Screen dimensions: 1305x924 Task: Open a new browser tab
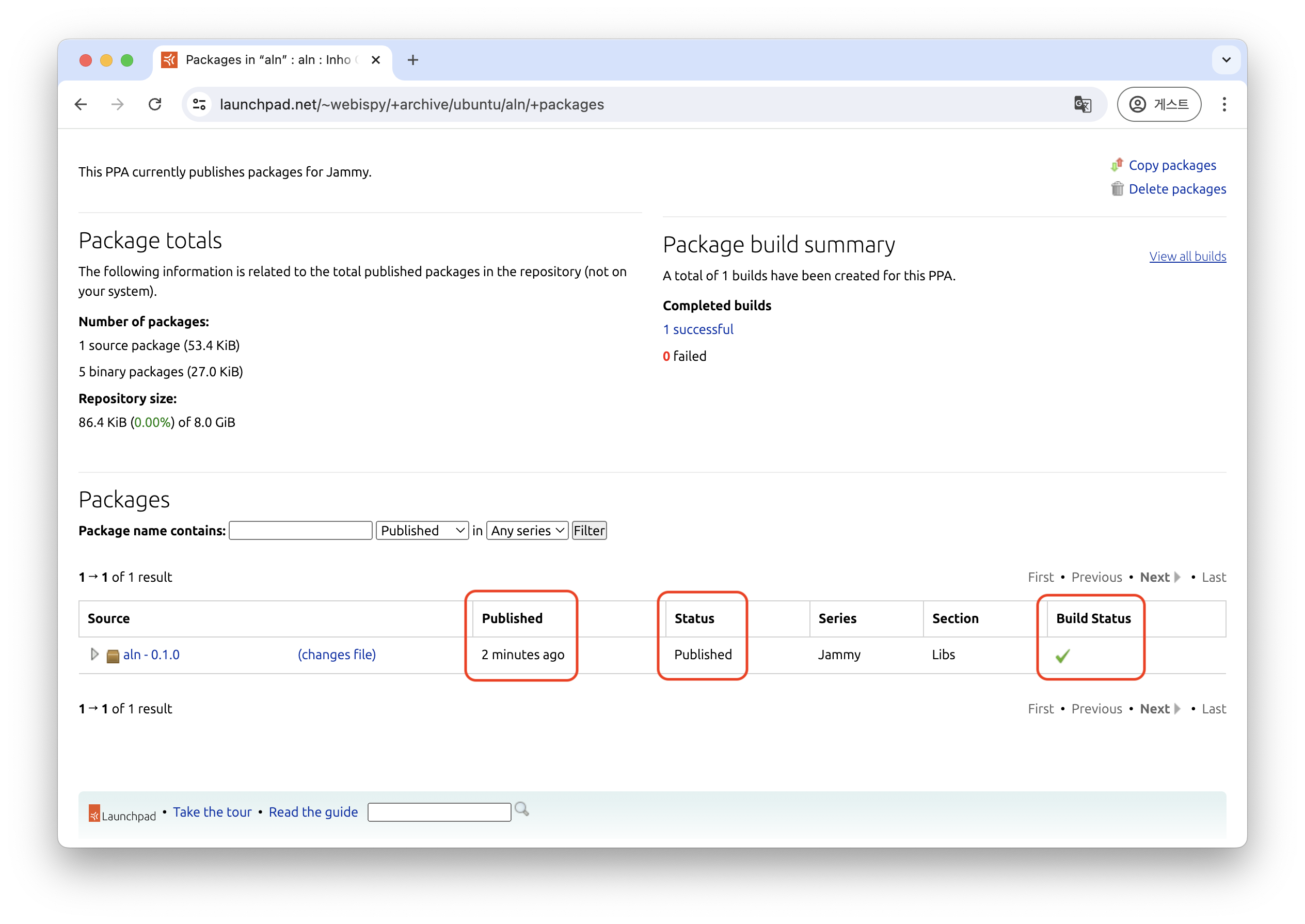413,60
